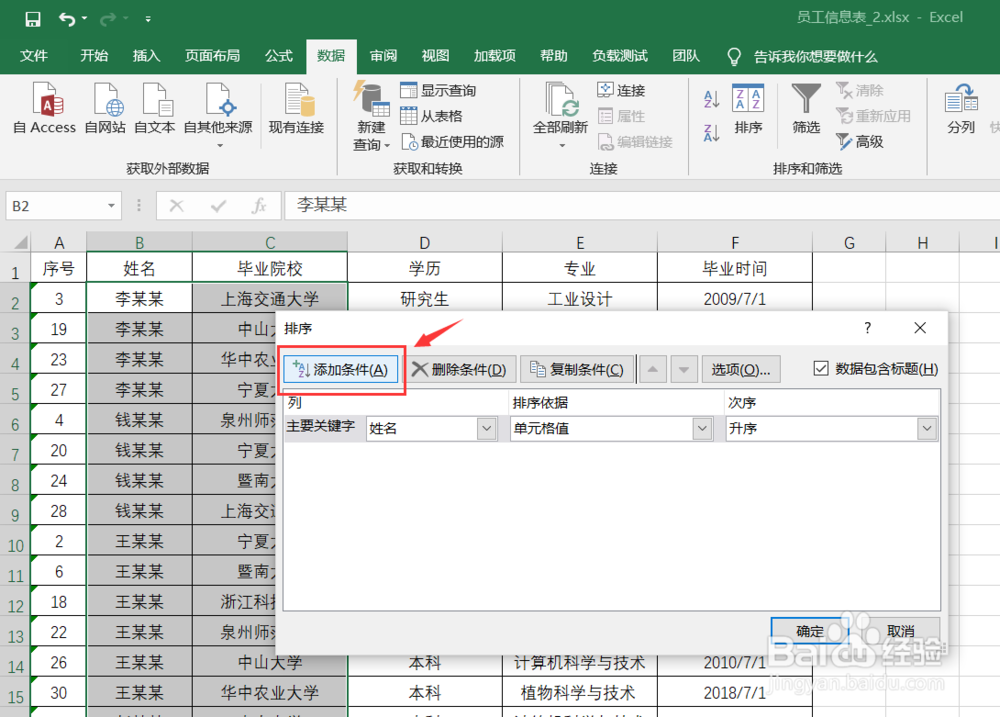Expand the 单元格值 sort-on dropdown
1000x717 pixels.
(702, 429)
